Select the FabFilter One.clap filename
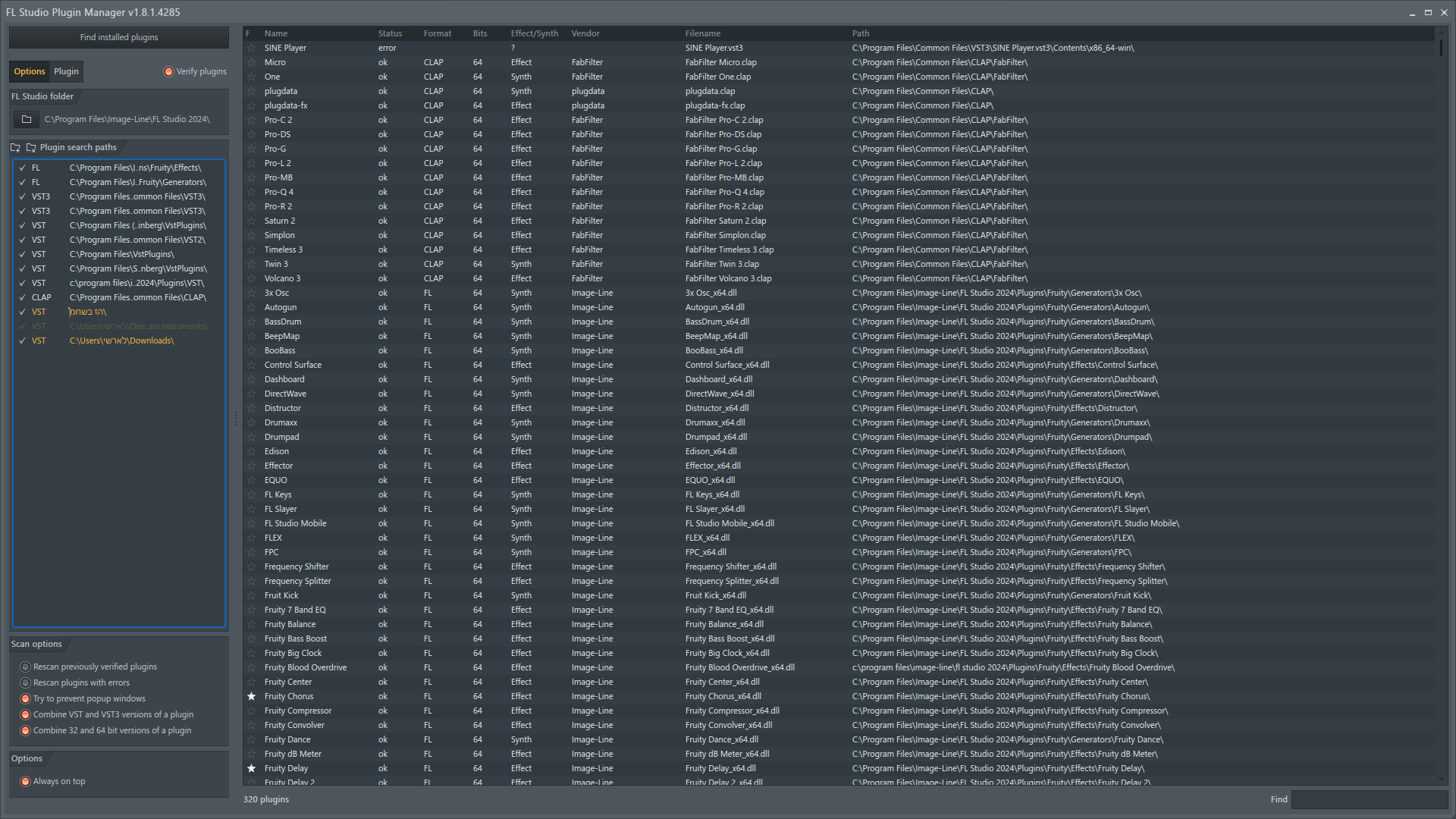 717,77
